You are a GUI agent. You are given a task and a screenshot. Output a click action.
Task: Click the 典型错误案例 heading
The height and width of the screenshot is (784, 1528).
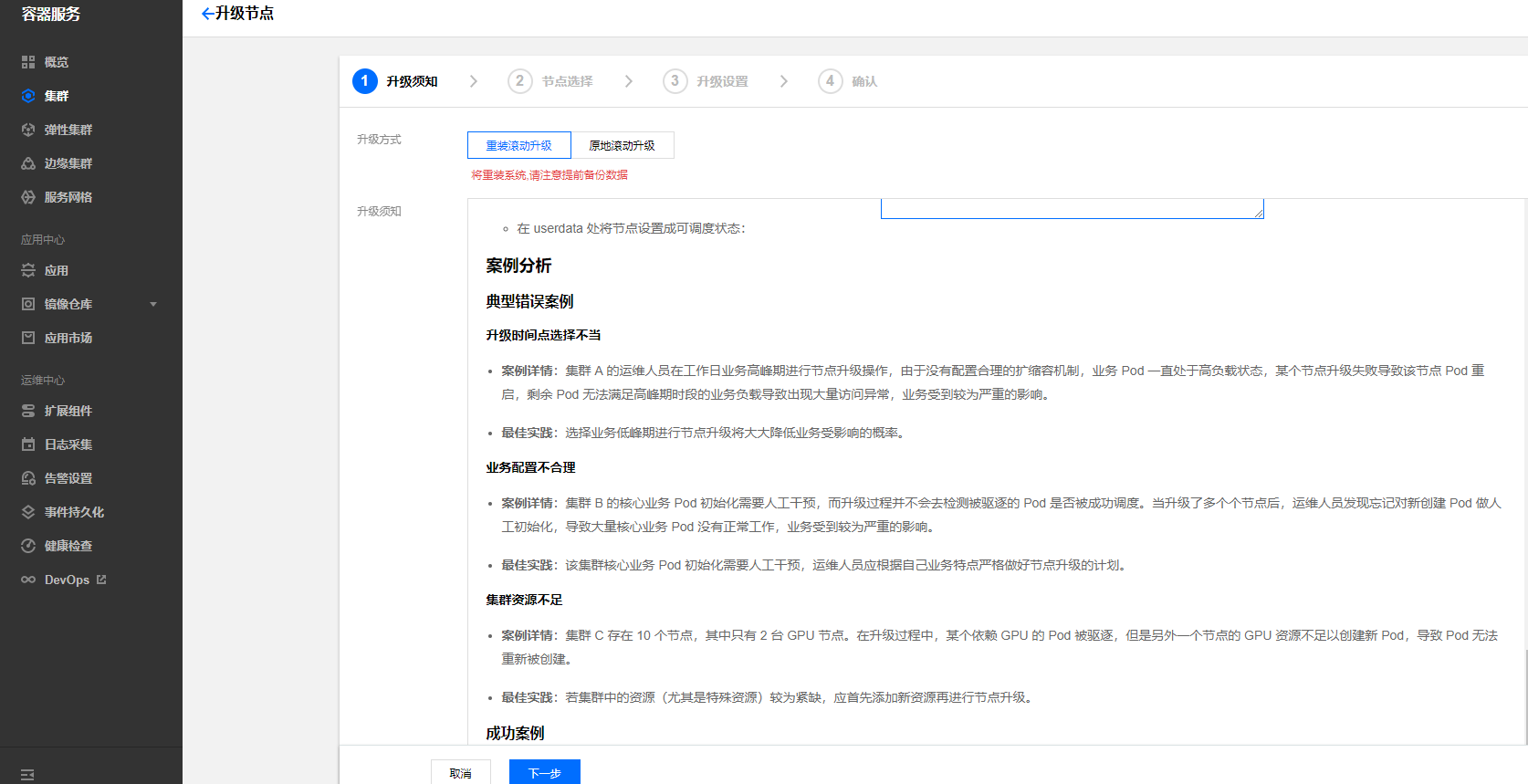(x=529, y=301)
